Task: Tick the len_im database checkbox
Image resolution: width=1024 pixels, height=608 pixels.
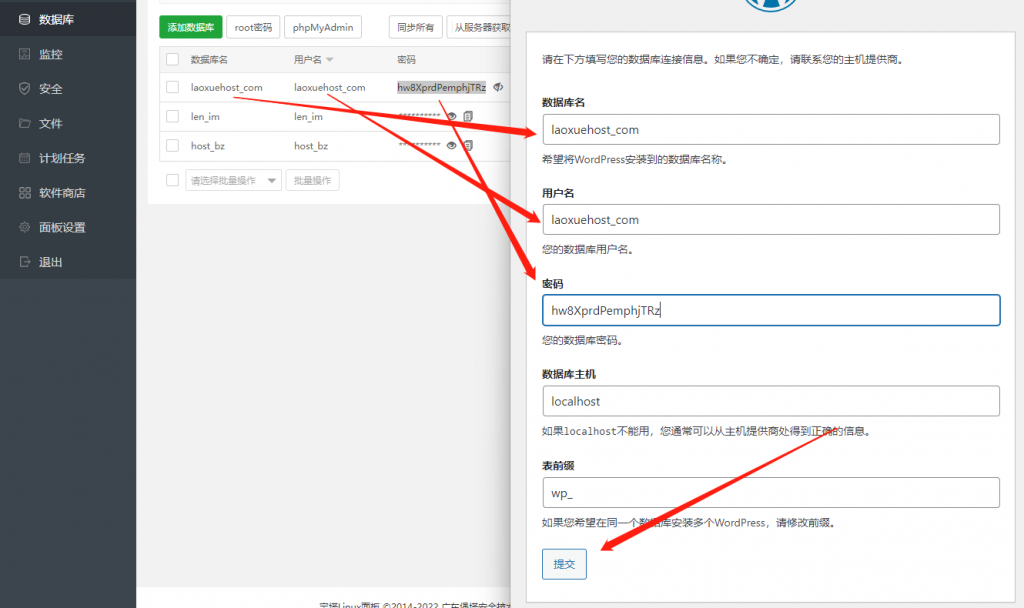Action: pos(173,117)
